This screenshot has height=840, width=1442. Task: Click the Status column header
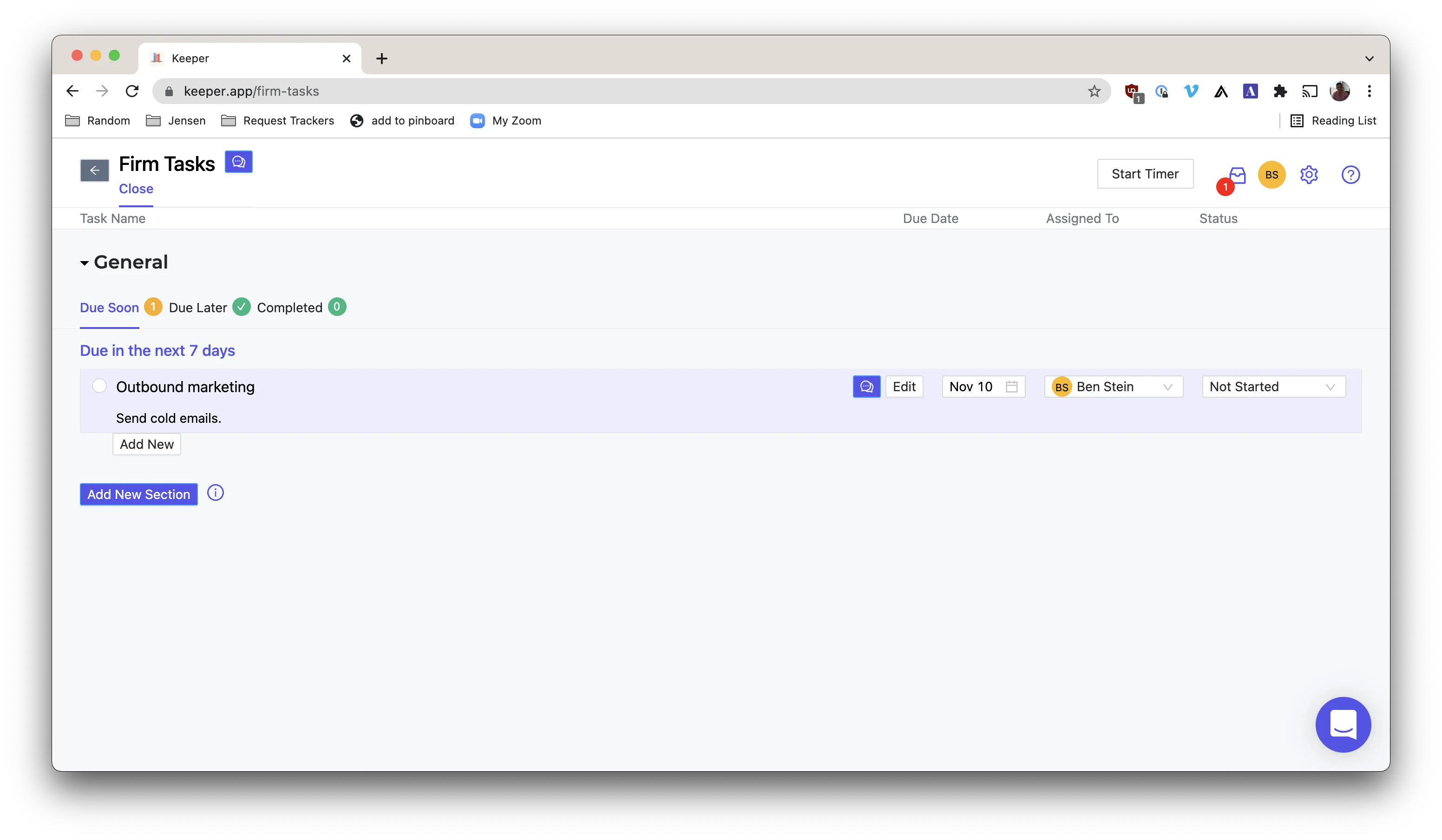click(1218, 218)
